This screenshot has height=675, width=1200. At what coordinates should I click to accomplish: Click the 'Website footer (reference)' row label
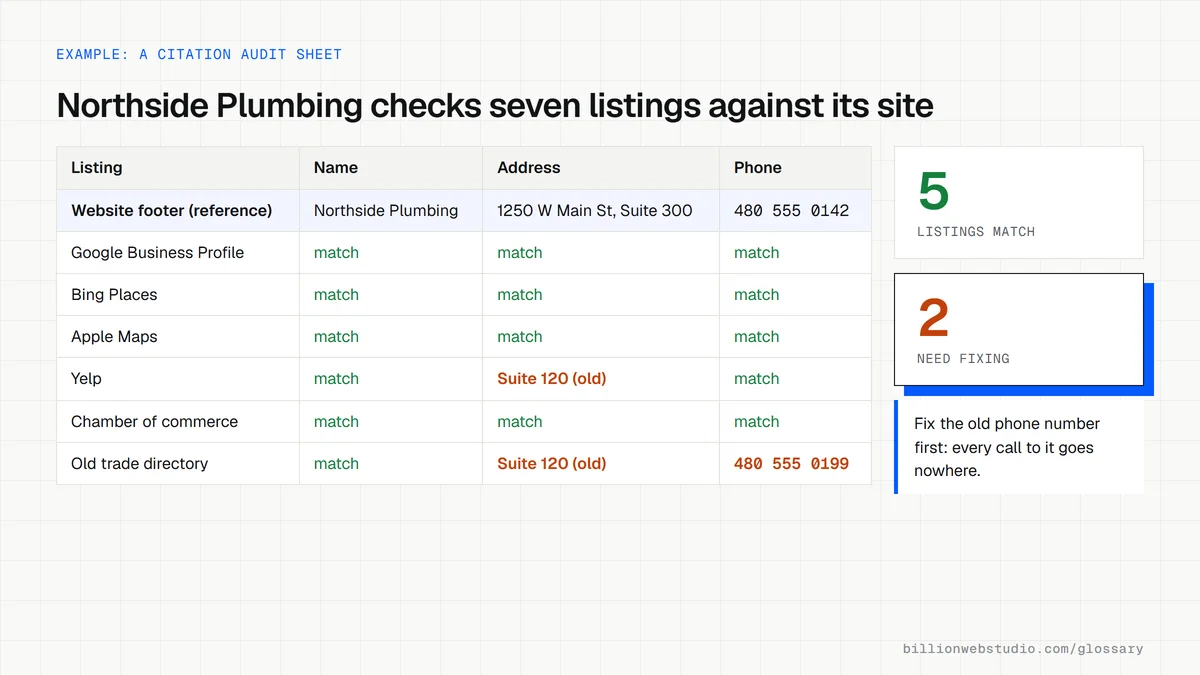[x=172, y=210]
